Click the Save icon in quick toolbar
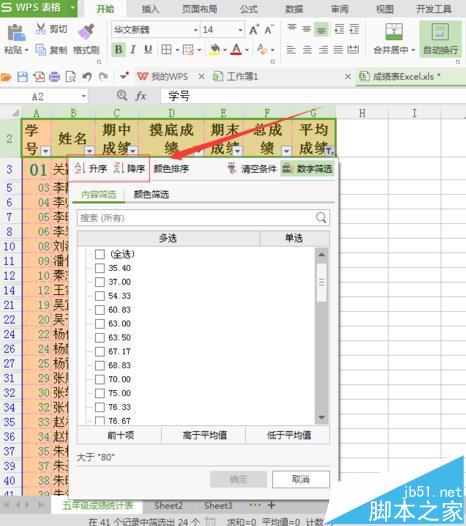Screen dimensions: 466x526 pyautogui.click(x=22, y=77)
